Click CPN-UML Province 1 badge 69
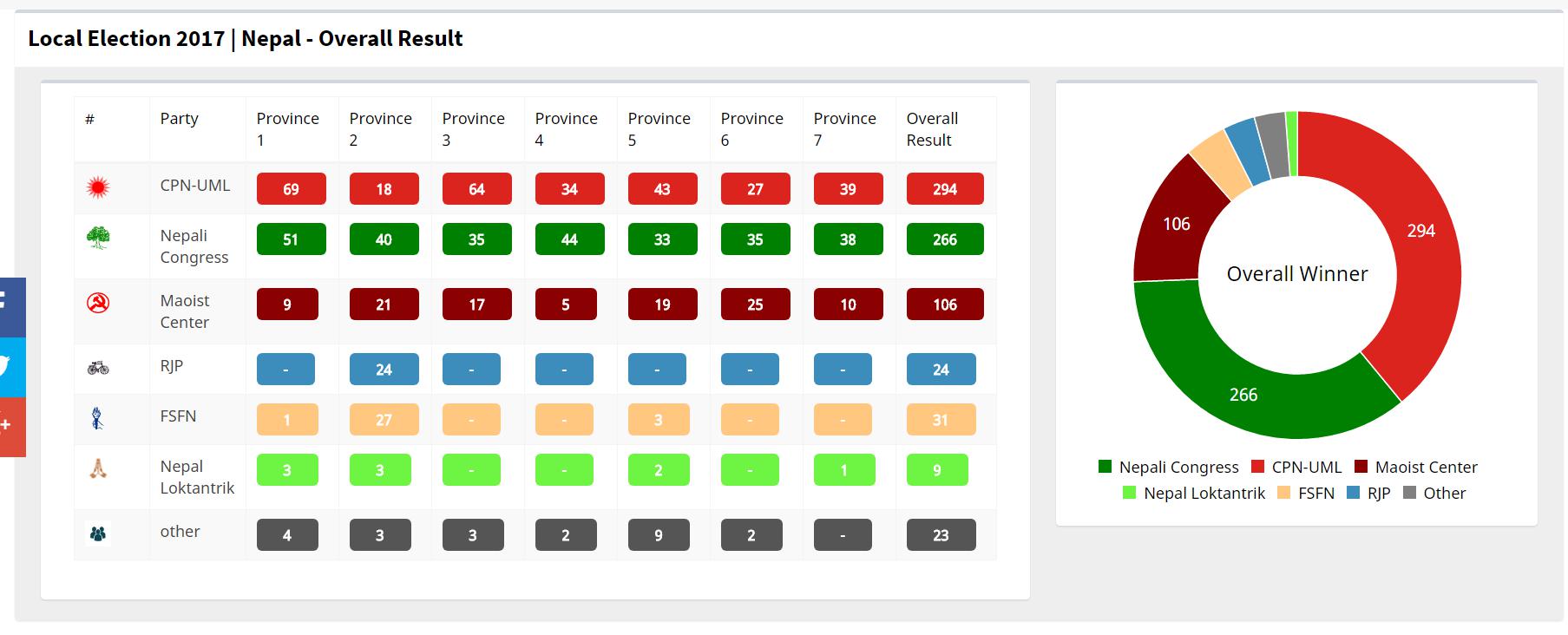 pos(291,189)
